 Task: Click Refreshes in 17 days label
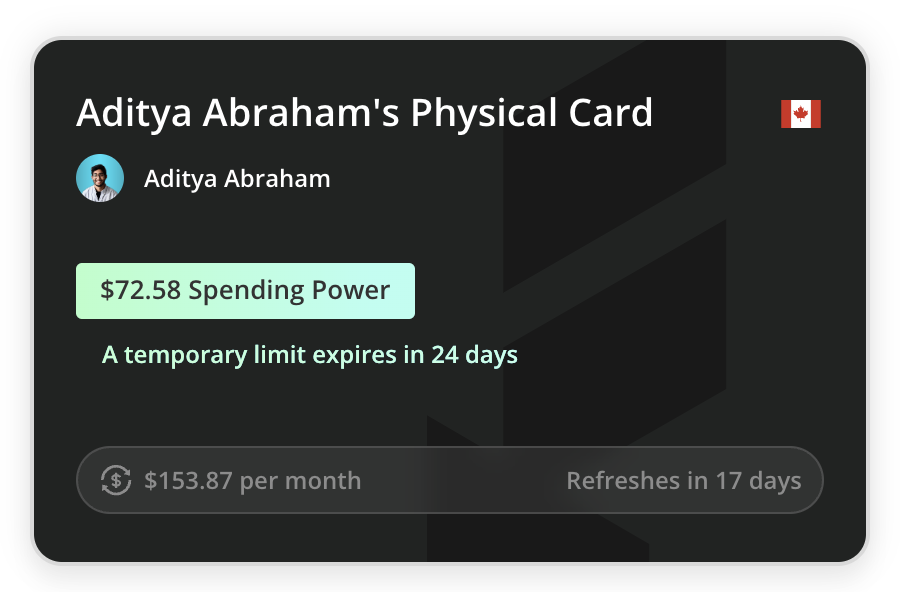point(684,480)
